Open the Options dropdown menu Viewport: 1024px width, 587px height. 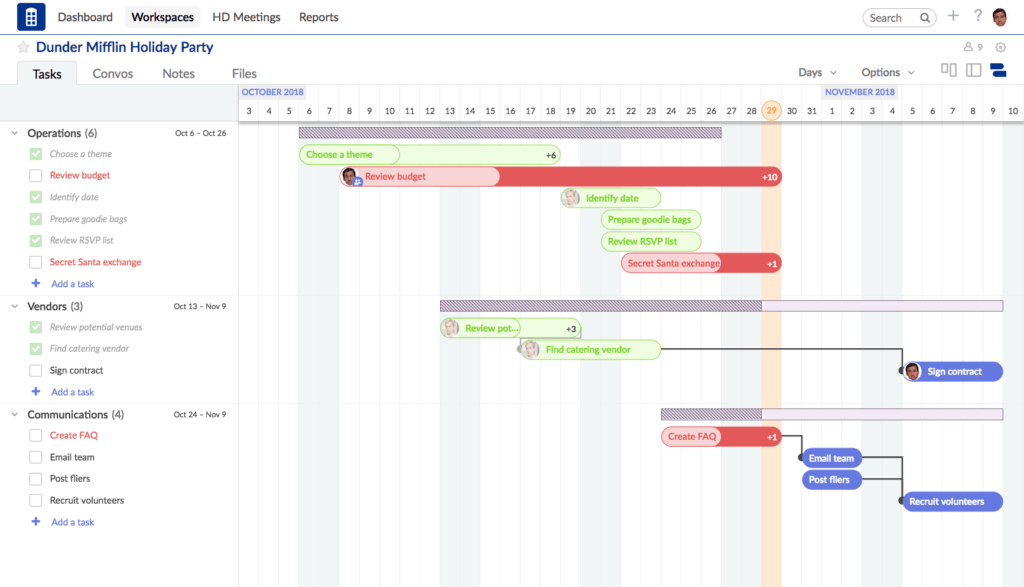884,72
